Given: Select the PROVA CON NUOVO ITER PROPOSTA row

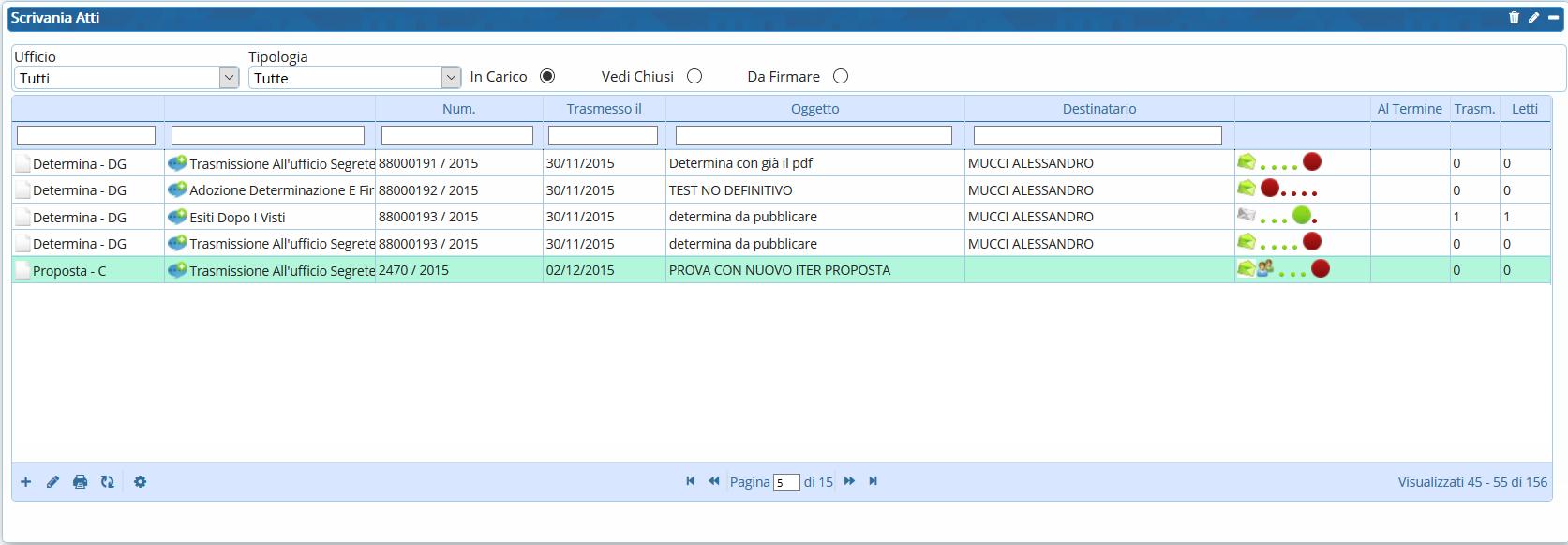Looking at the screenshot, I should point(779,270).
